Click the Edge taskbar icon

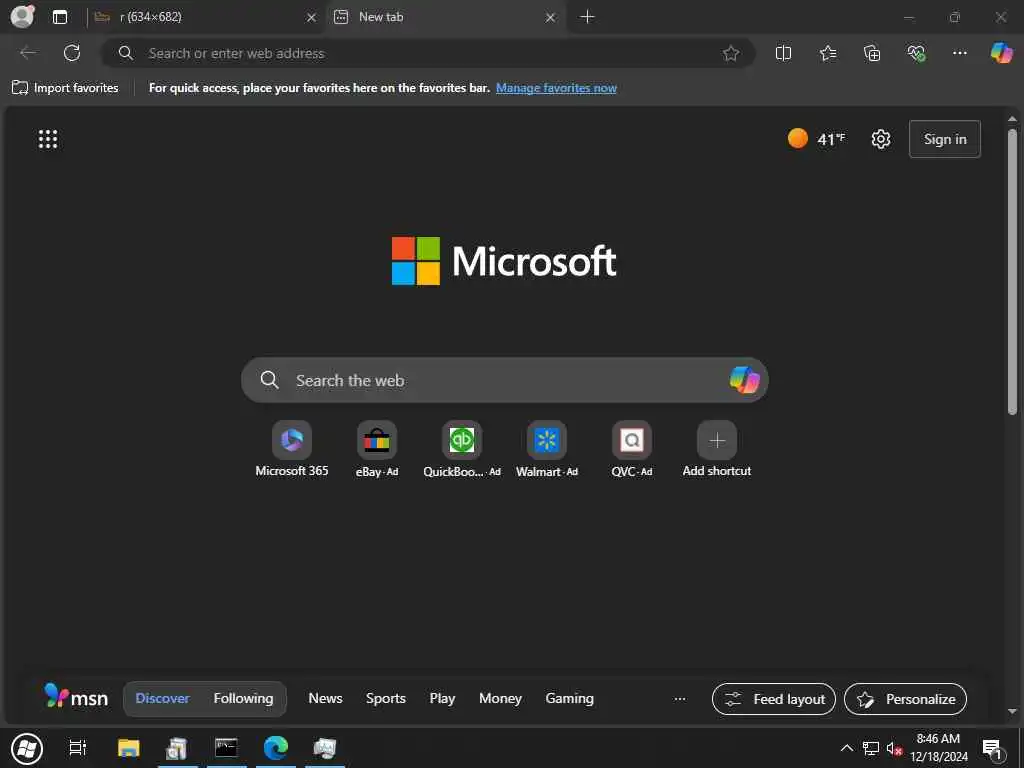coord(276,748)
